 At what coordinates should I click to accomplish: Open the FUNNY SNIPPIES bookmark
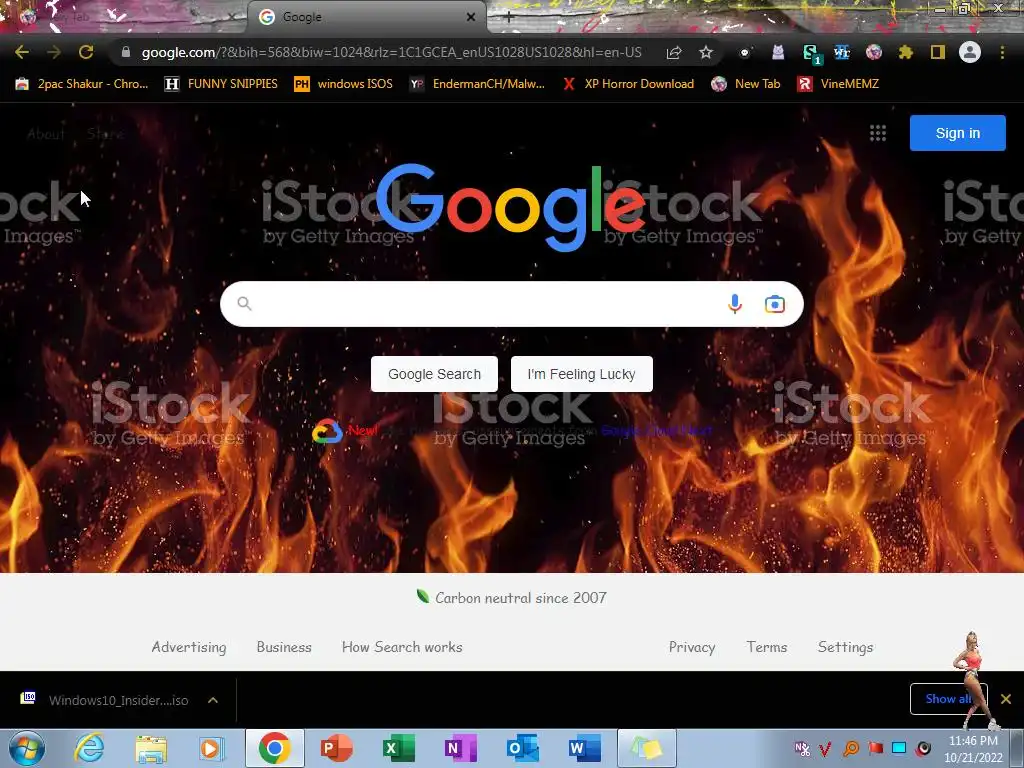[221, 84]
